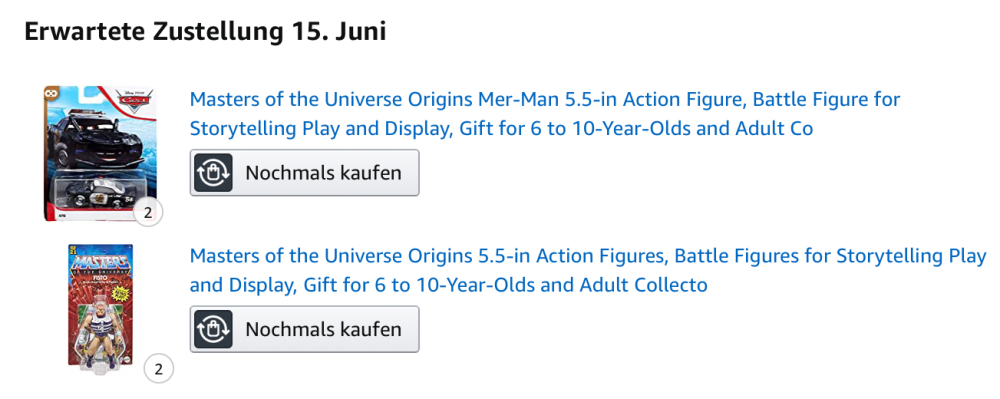
Task: Click quantity badge 2 on the Cars toy image
Action: pos(148,212)
